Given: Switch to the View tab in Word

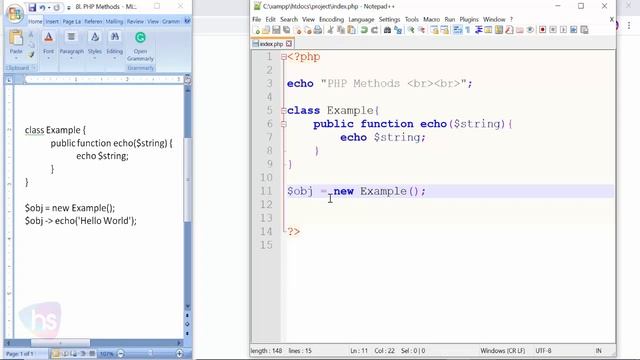Looking at the screenshot, I should click(x=153, y=22).
